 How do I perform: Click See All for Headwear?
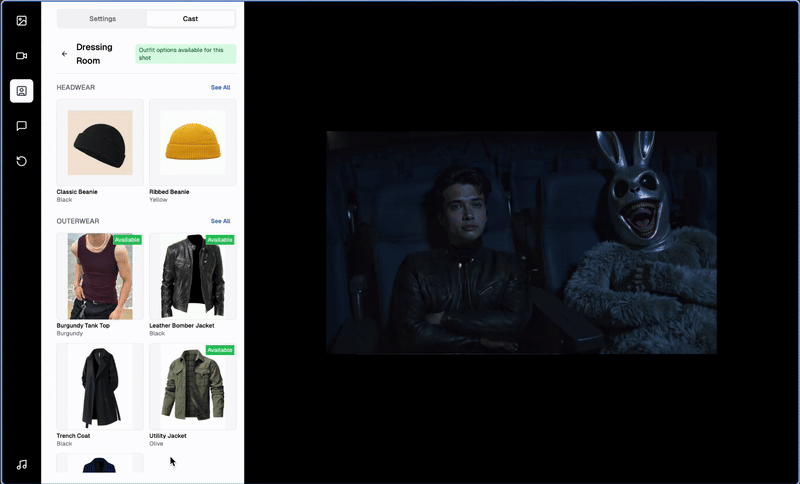pos(220,88)
